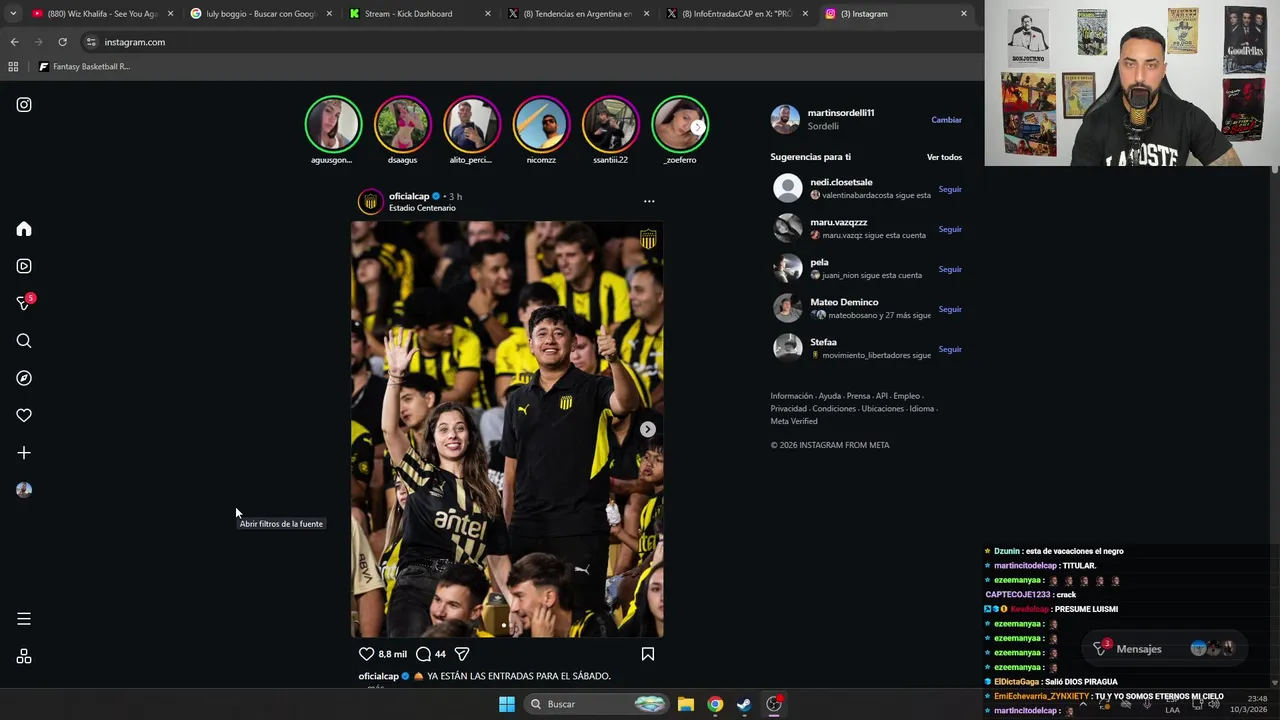Open Notifications heart icon in sidebar

pos(24,415)
